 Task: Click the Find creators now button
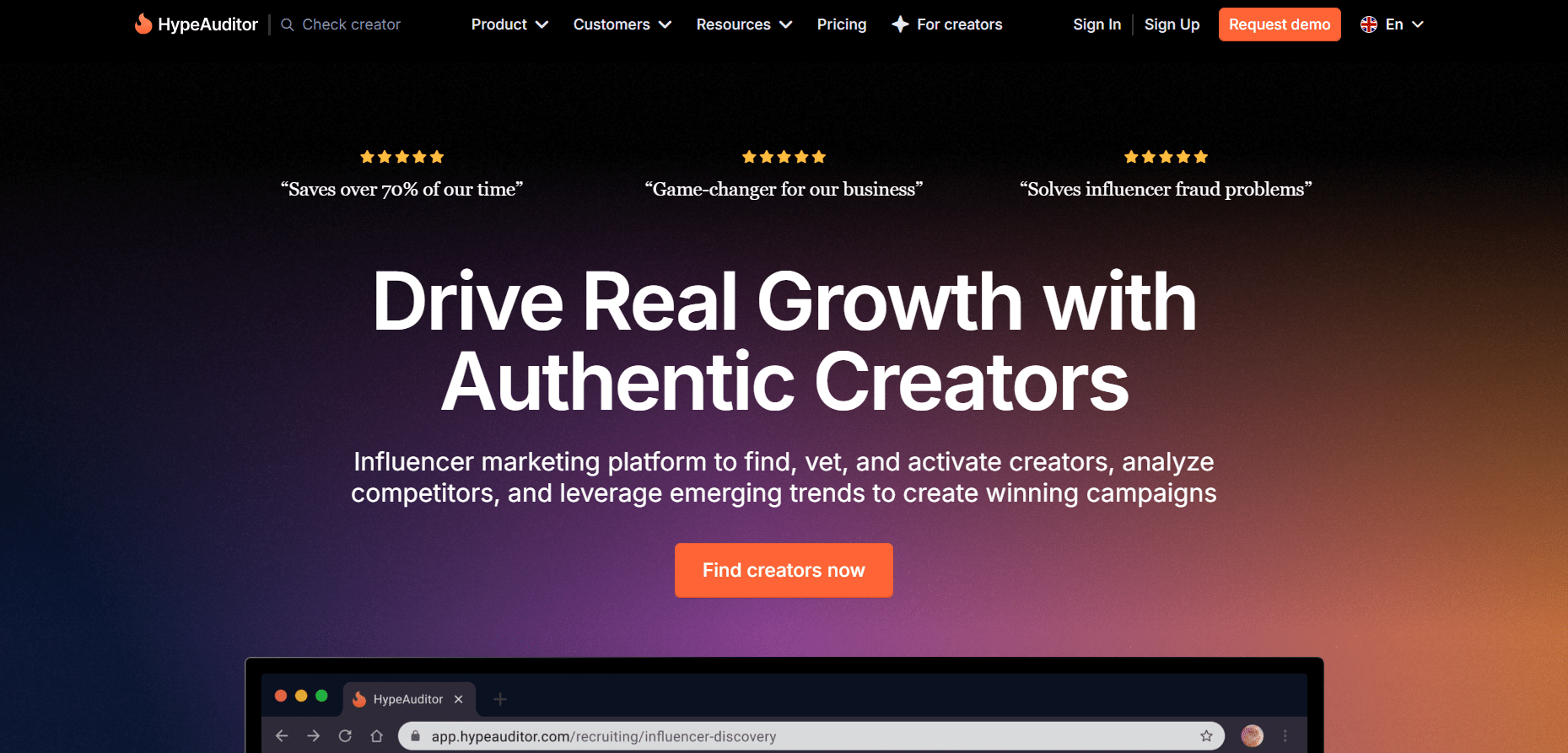[x=784, y=570]
